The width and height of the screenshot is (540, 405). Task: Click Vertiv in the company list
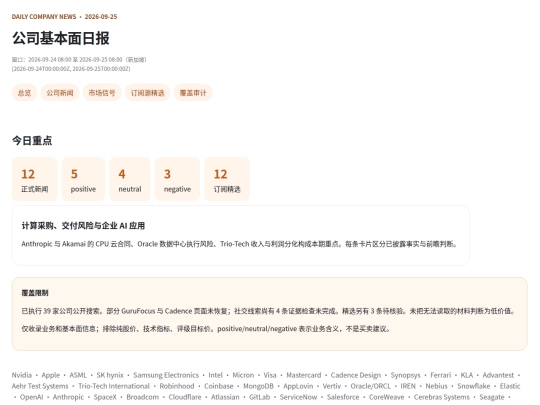(x=332, y=386)
